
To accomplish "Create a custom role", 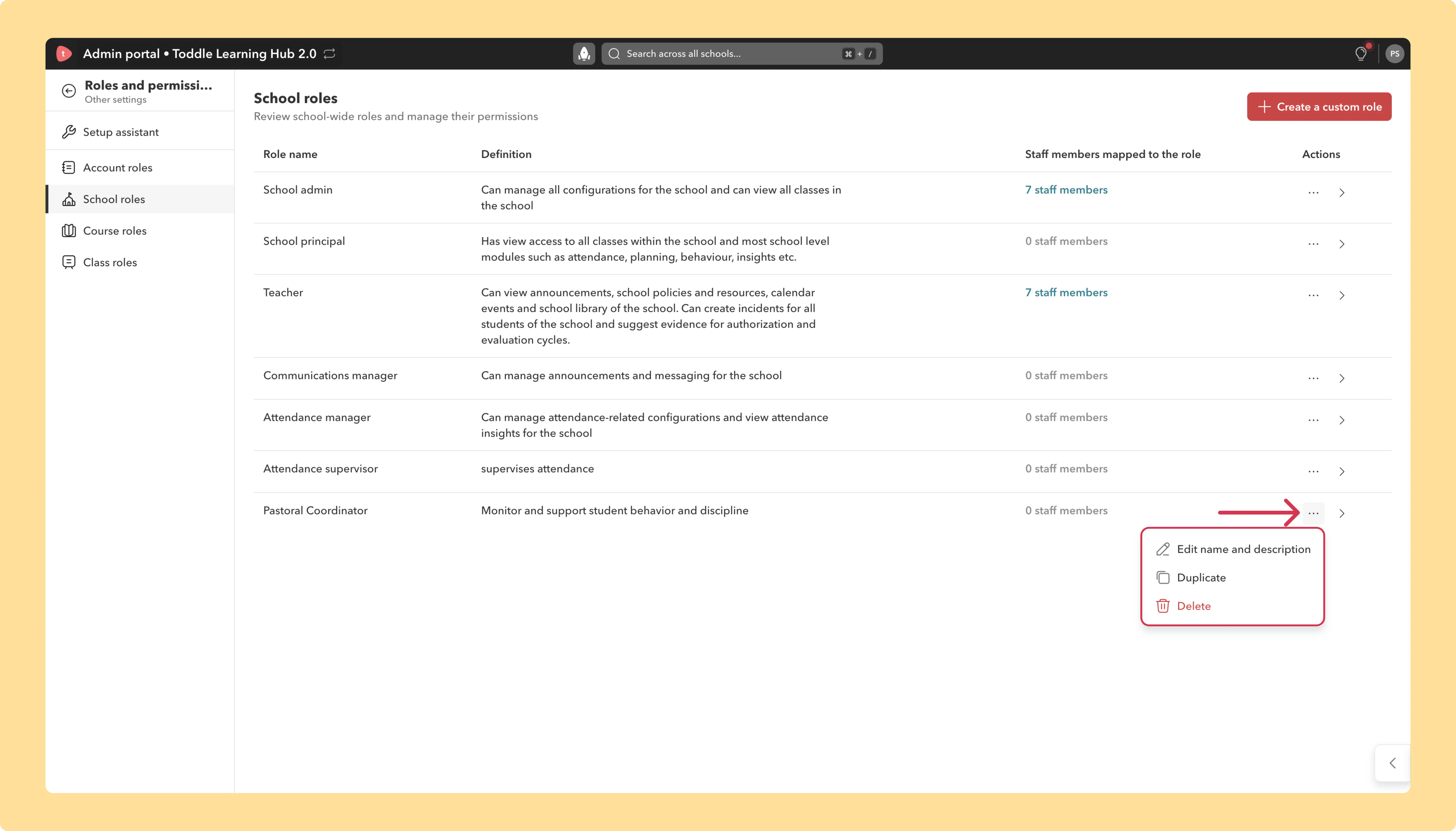I will tap(1319, 107).
